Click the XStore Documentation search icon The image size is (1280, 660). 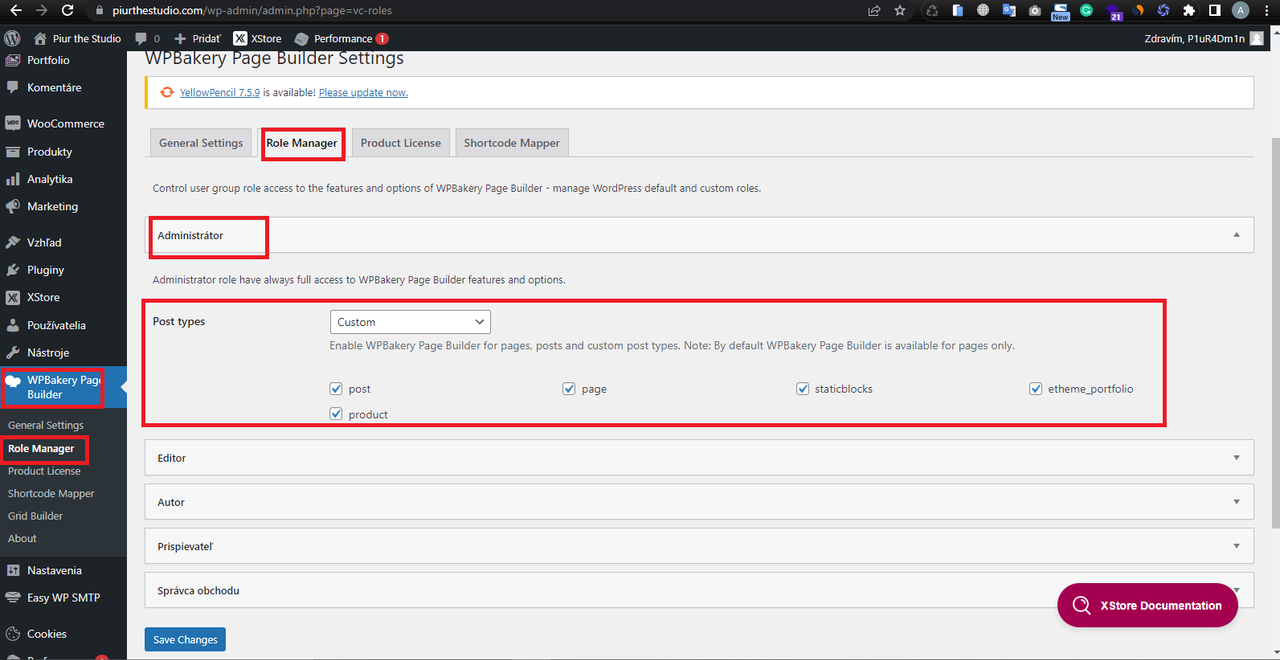pos(1081,605)
